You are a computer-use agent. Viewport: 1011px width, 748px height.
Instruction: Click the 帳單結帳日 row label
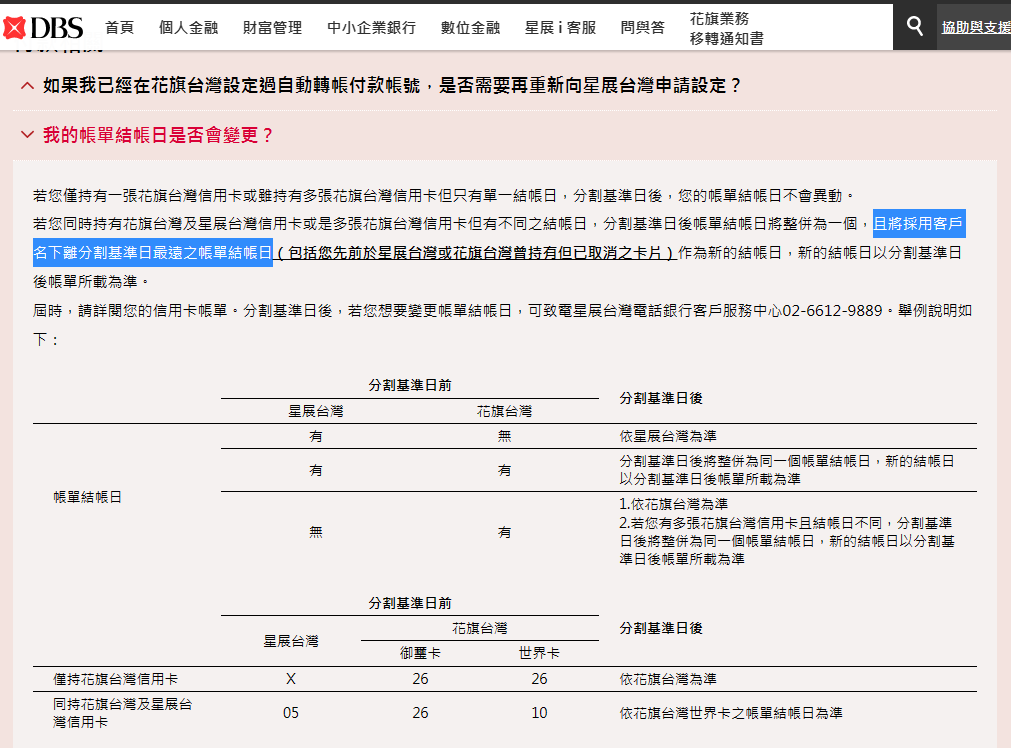click(x=87, y=496)
